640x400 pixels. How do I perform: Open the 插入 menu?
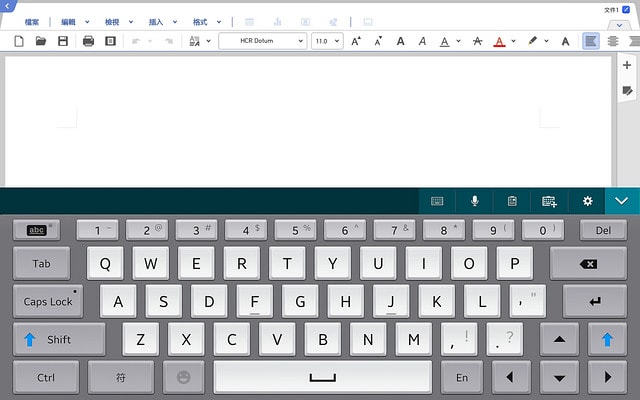(156, 21)
